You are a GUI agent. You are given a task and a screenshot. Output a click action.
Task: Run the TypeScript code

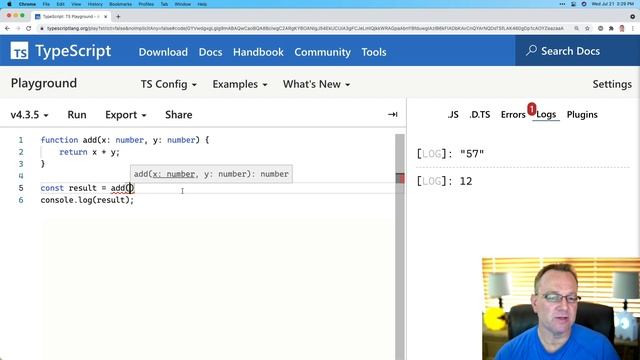77,115
